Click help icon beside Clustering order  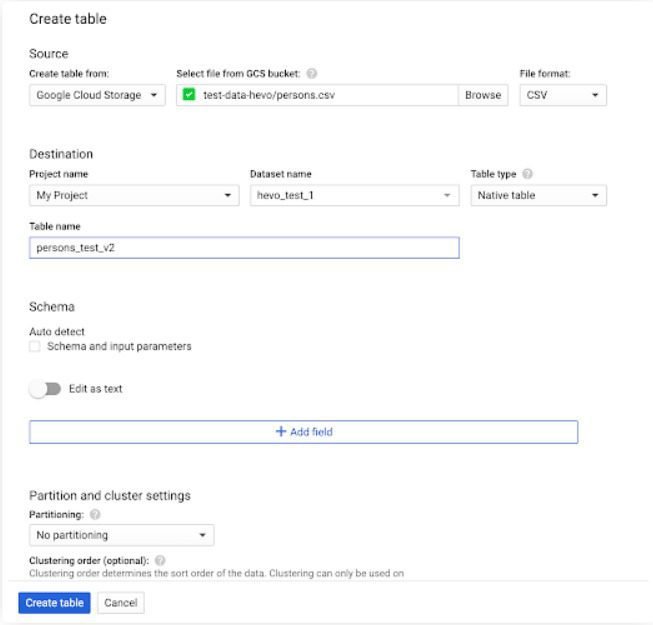tap(160, 561)
